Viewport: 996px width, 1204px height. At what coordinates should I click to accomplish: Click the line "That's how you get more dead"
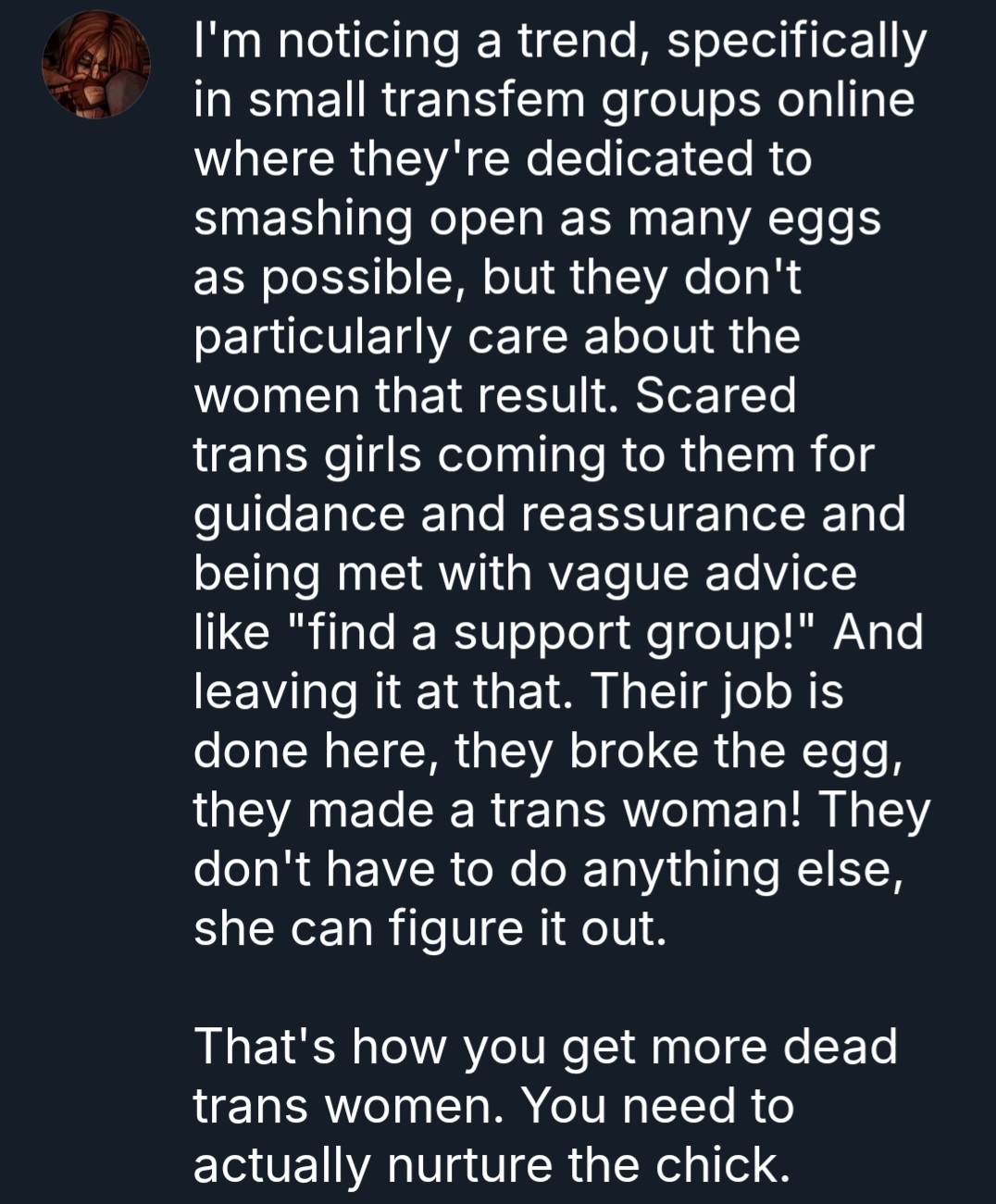click(545, 1047)
